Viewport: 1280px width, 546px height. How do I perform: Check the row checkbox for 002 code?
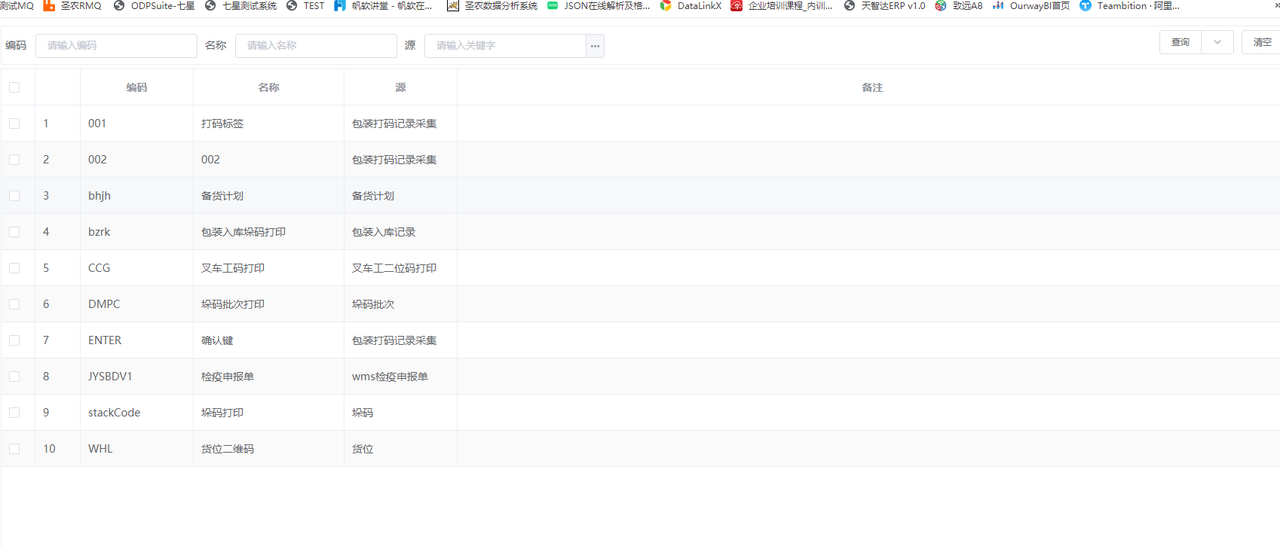click(x=14, y=160)
